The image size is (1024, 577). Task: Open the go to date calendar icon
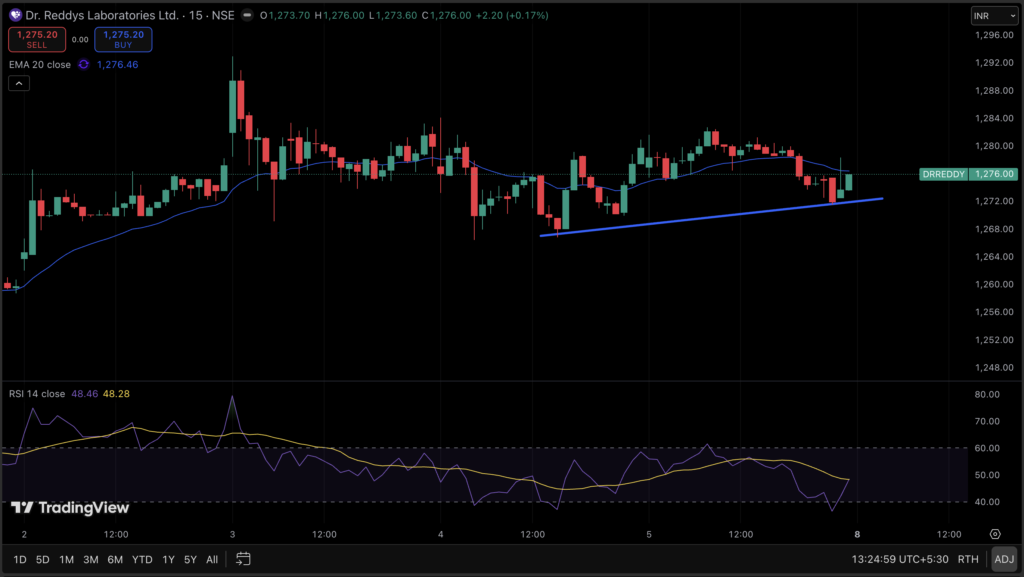point(243,559)
